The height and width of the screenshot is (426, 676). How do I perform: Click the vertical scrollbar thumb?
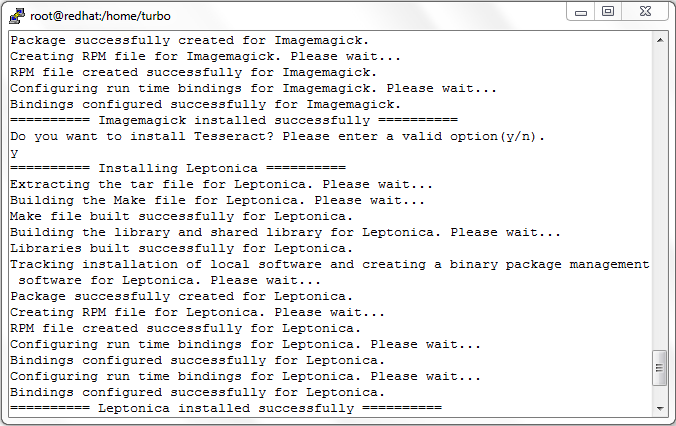point(660,368)
